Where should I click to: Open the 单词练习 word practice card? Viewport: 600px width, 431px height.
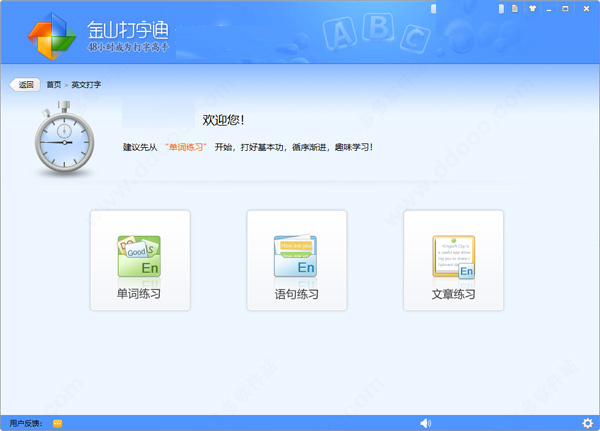tap(140, 260)
